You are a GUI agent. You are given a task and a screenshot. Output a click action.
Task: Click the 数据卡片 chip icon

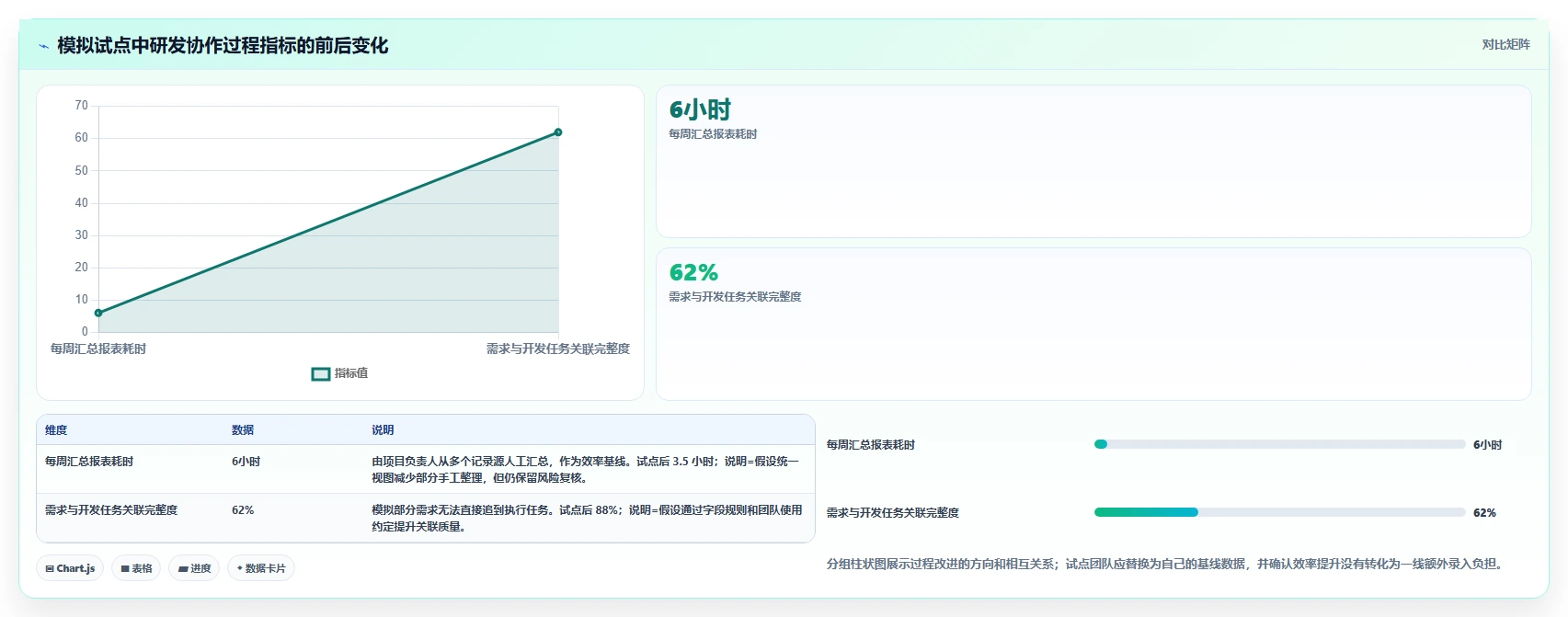point(240,568)
